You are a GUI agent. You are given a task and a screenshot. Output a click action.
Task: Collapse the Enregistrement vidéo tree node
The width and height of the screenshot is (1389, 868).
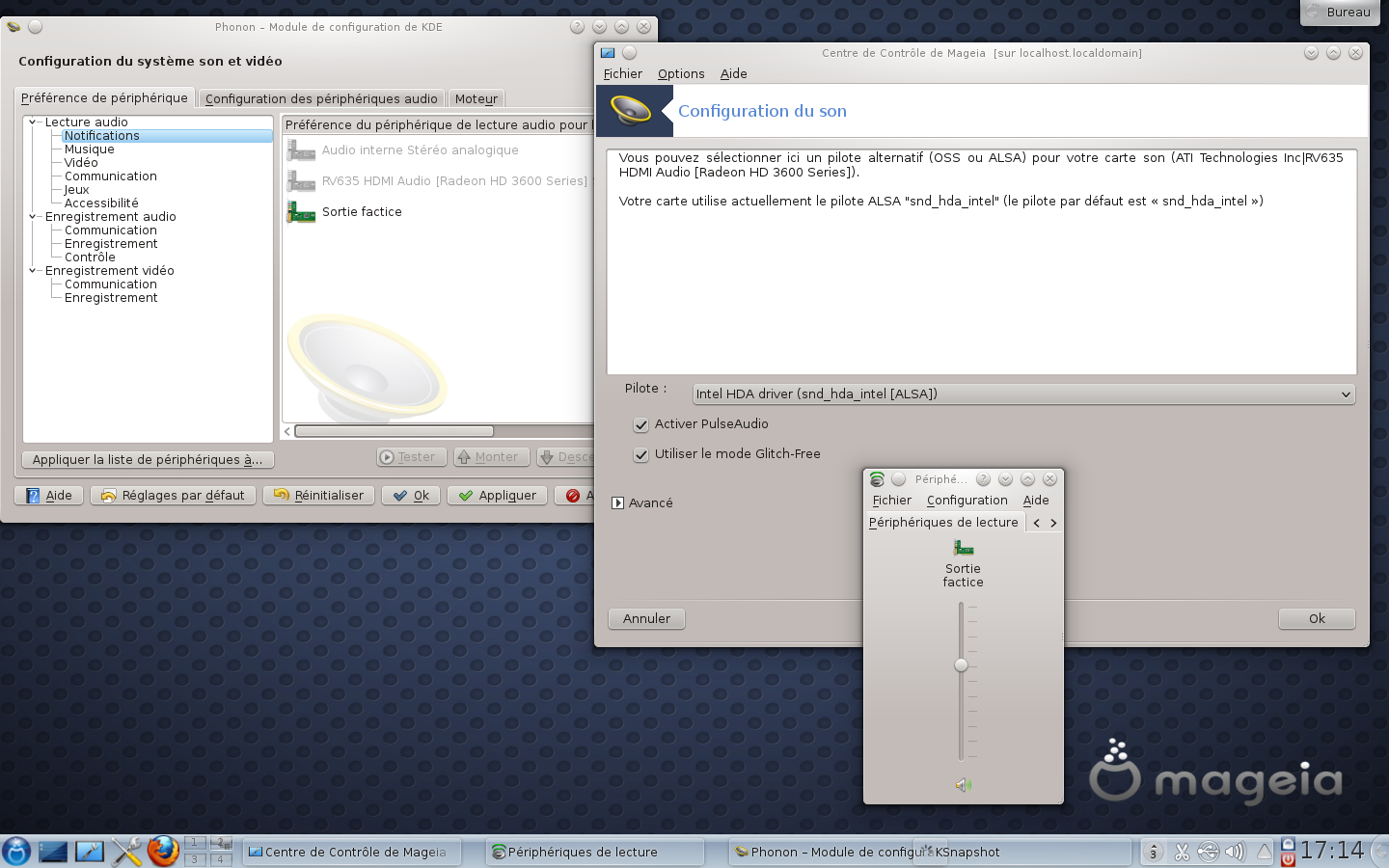pyautogui.click(x=33, y=270)
